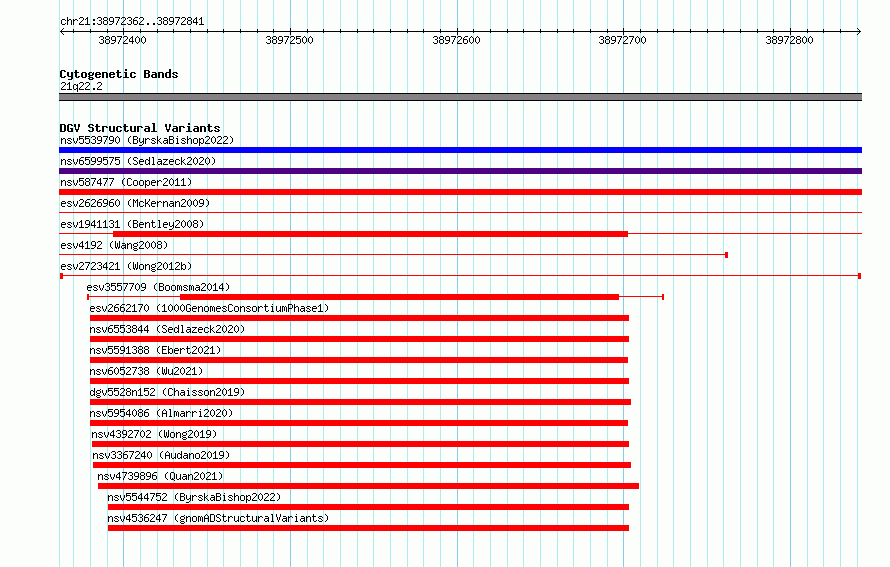Screen dimensions: 890x567
Task: Click the red nsv587477 variant bar
Action: 460,192
